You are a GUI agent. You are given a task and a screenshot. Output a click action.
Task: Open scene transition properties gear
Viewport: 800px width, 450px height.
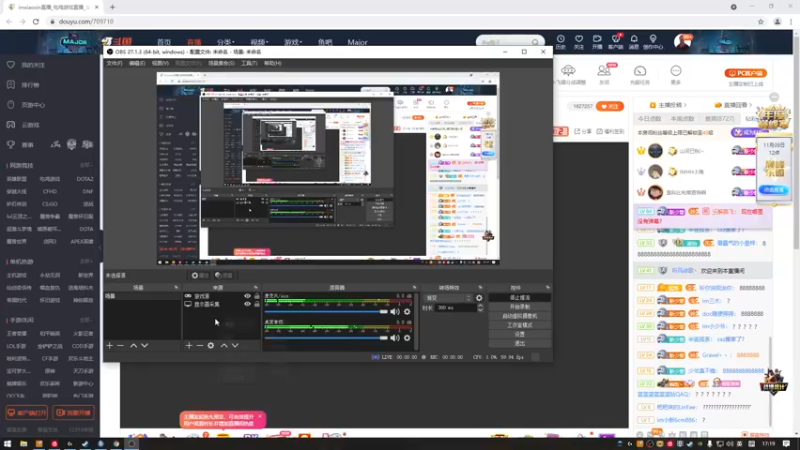coord(479,298)
